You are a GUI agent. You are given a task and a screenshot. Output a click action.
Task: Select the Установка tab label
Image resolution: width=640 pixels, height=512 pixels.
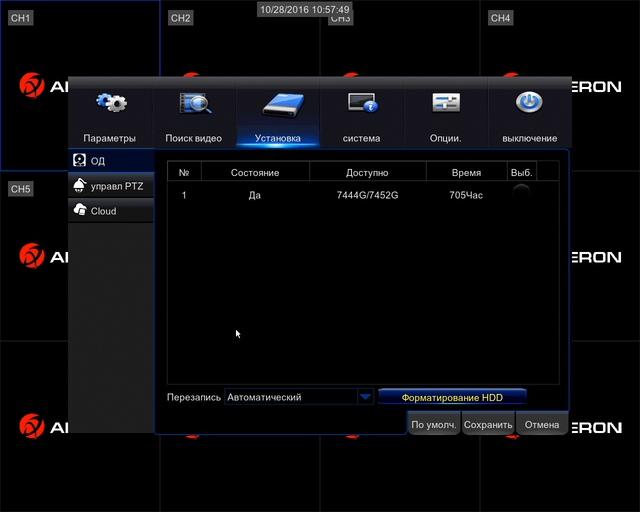click(278, 138)
